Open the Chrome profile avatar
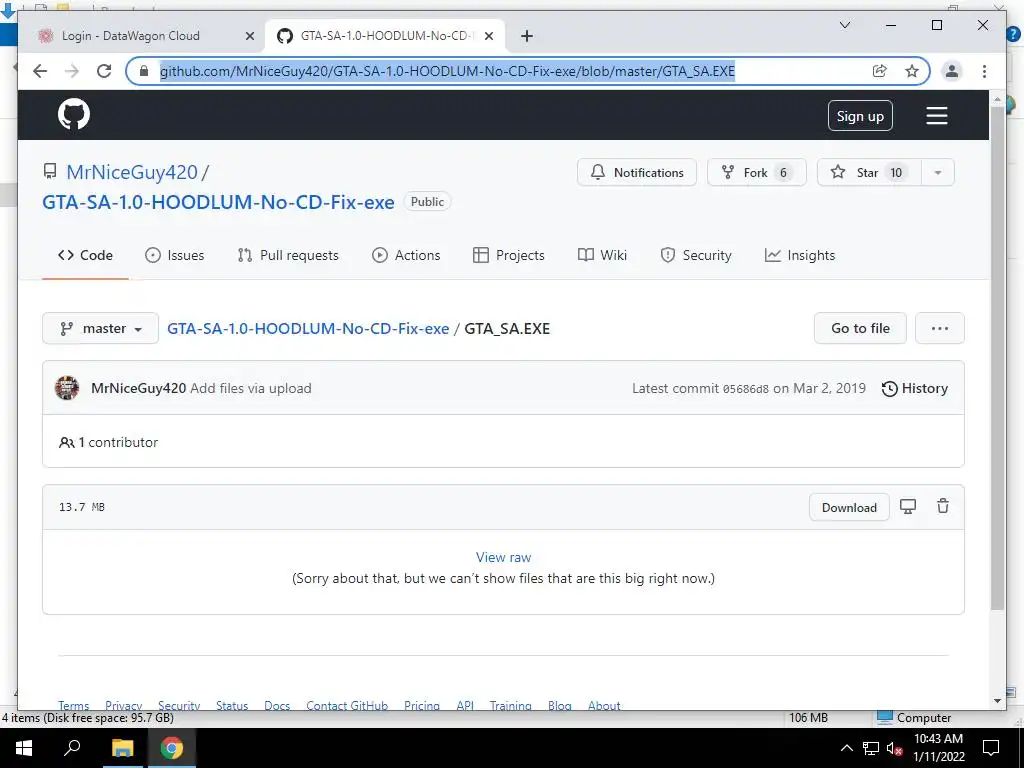The image size is (1024, 768). (x=952, y=71)
